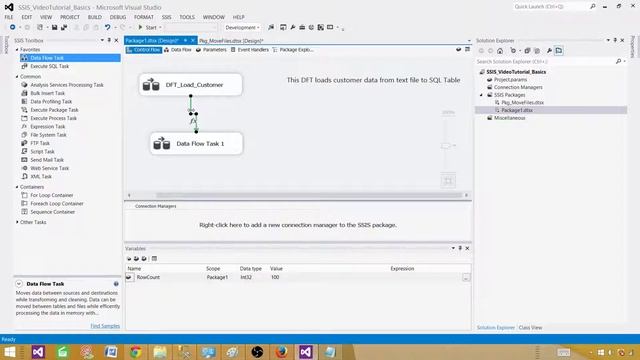640x360 pixels.
Task: Click Home icon in Solution Explorer
Action: tap(500, 51)
